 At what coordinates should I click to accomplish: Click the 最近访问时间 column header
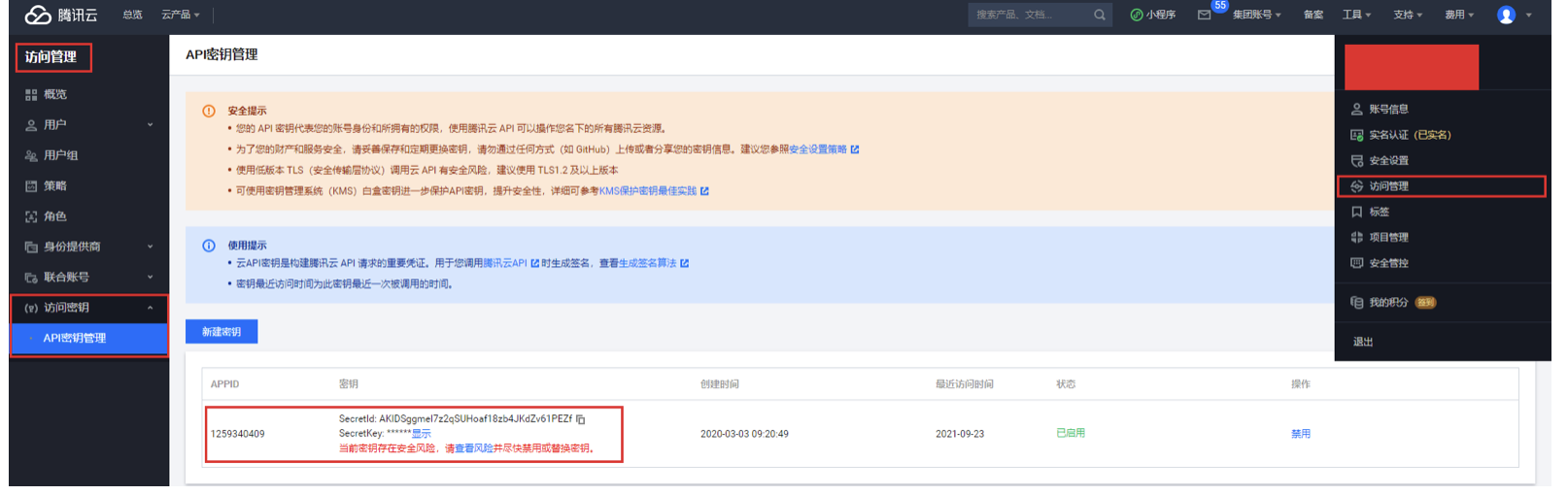(965, 384)
